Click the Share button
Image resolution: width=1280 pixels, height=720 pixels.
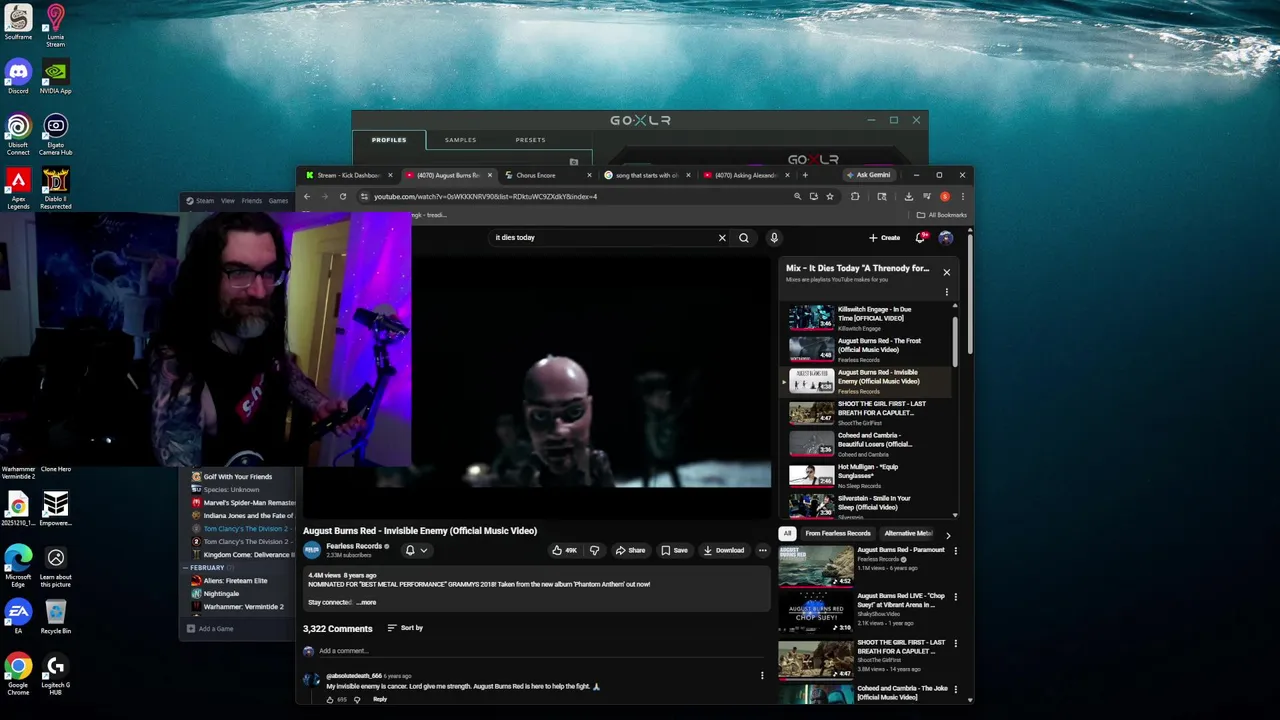click(630, 550)
